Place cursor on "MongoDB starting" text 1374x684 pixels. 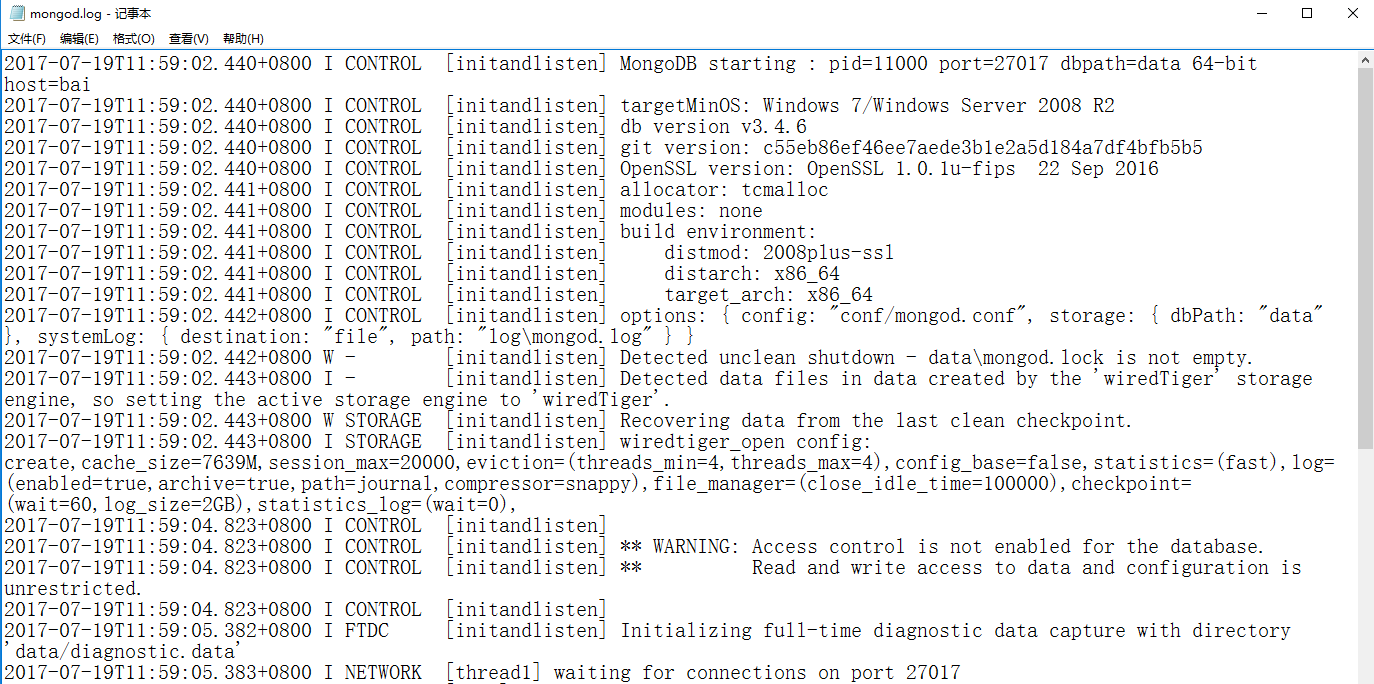click(x=707, y=64)
